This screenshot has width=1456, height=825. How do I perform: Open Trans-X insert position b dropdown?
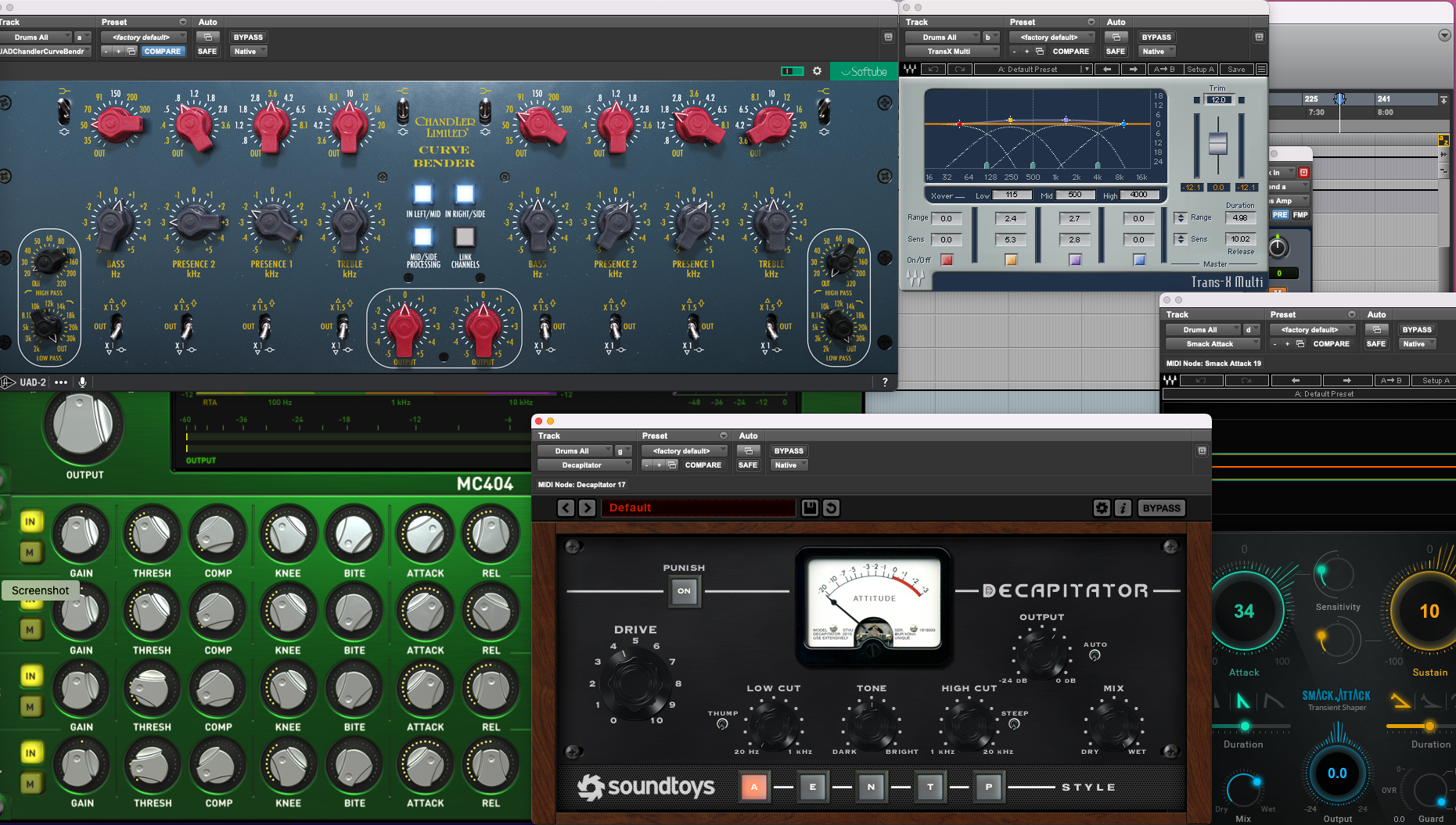point(990,37)
